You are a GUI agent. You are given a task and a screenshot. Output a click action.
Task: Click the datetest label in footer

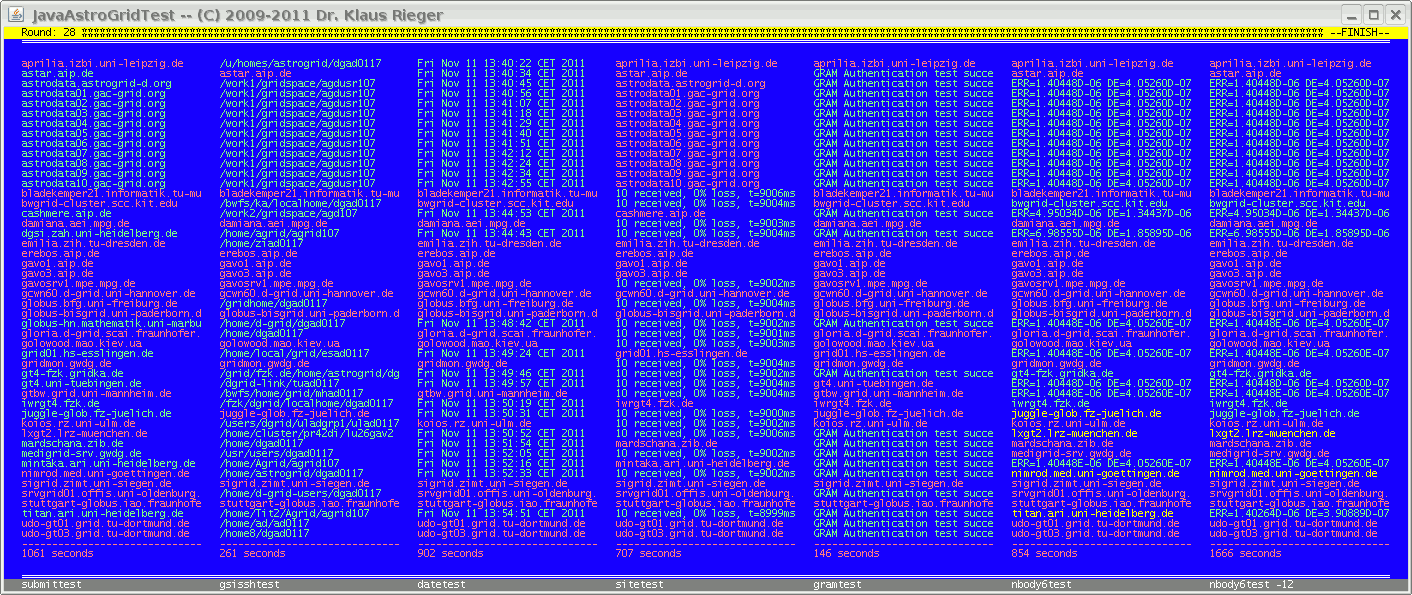441,584
